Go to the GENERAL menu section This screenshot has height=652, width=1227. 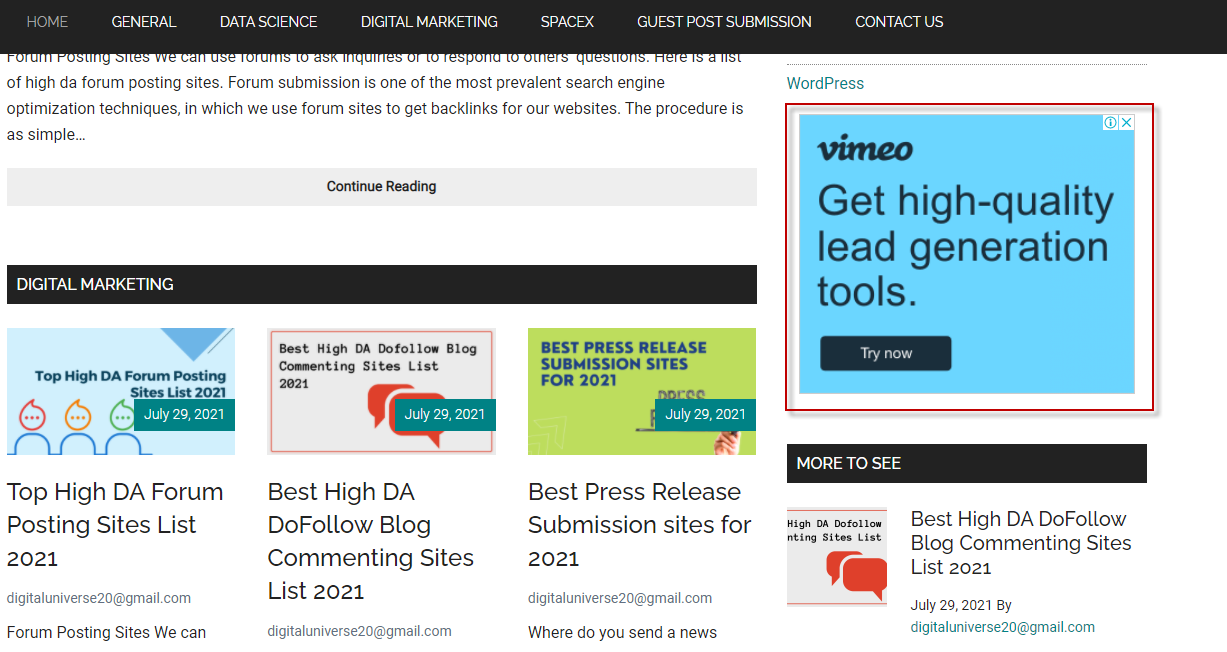pos(144,21)
